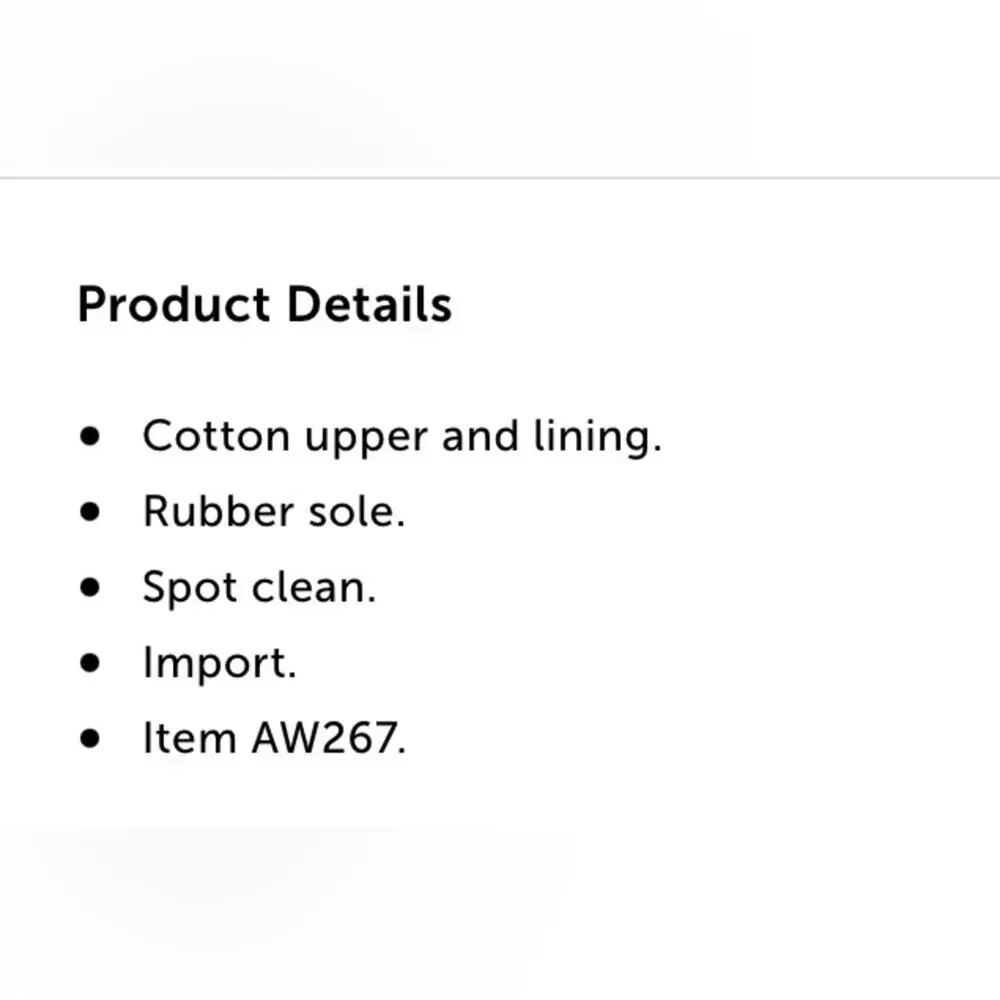Click the bullet before Item AW267
Image resolution: width=1000 pixels, height=1000 pixels.
coord(90,738)
